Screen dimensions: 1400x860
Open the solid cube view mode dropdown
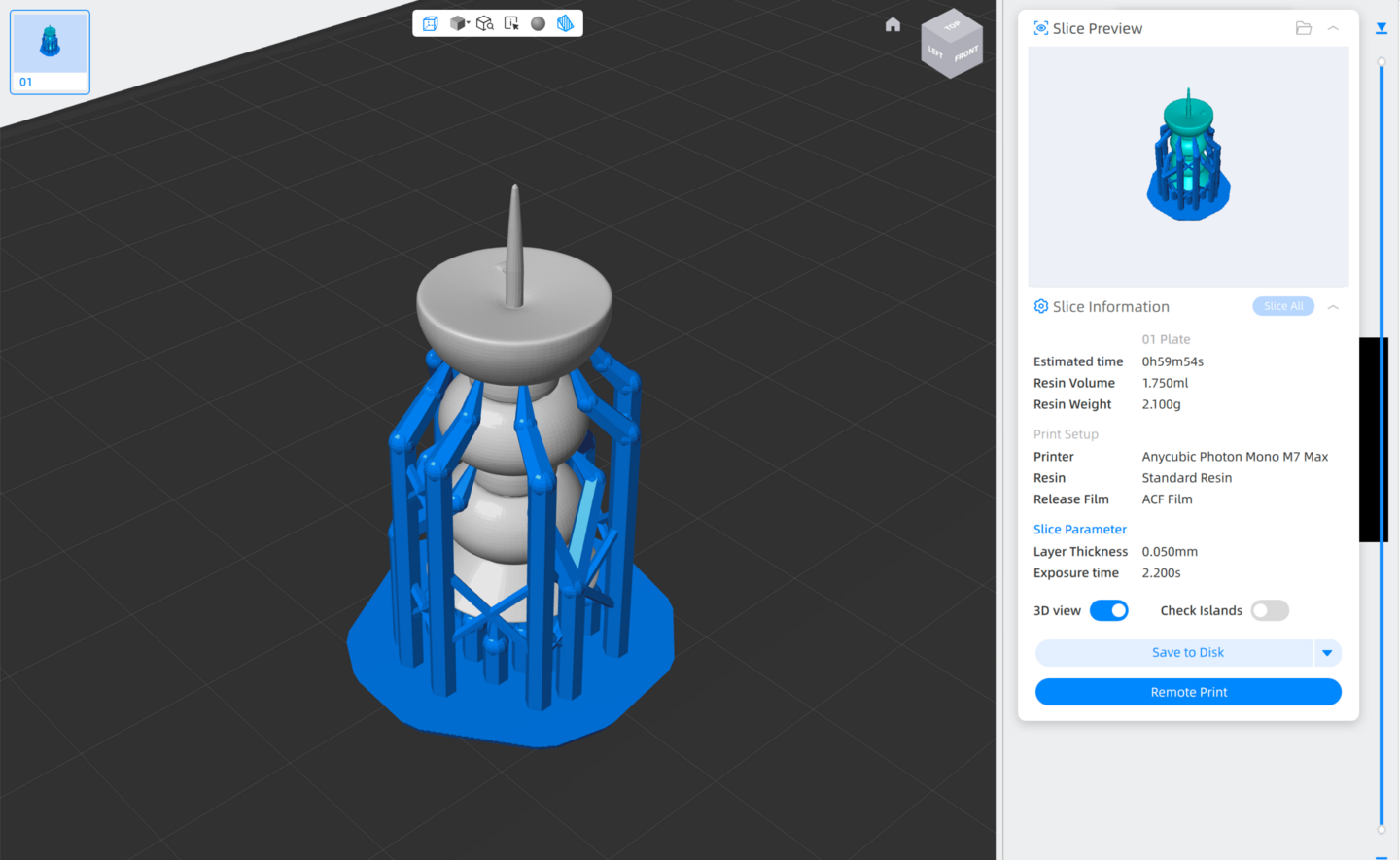[x=459, y=23]
